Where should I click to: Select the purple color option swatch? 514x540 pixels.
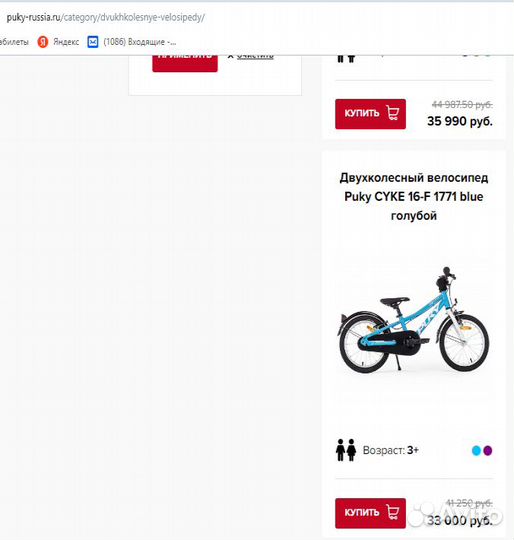487,450
